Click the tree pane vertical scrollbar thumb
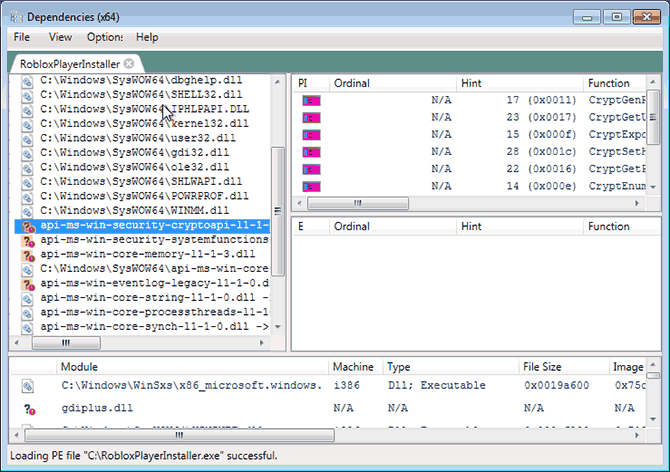This screenshot has width=670, height=472. (x=278, y=211)
